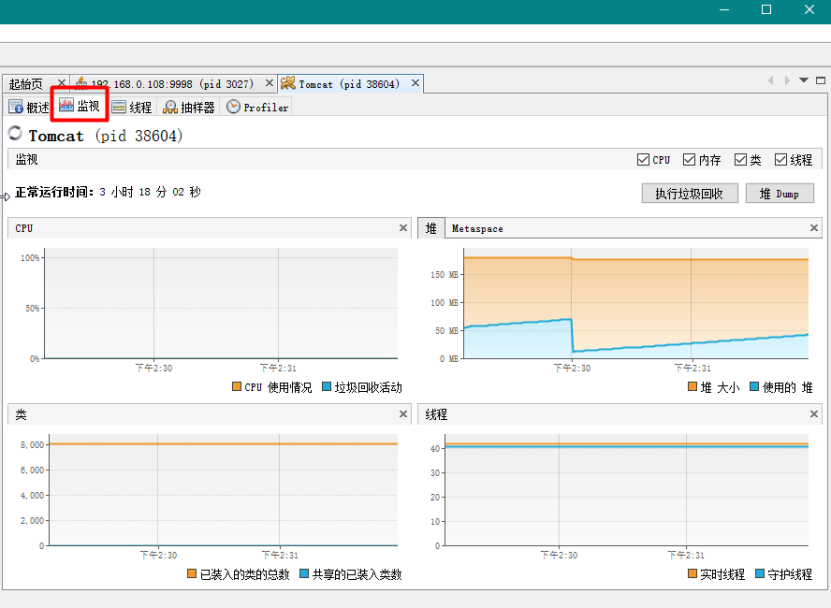
Task: Click the 使用的 堆 blue legend swatch
Action: point(754,387)
